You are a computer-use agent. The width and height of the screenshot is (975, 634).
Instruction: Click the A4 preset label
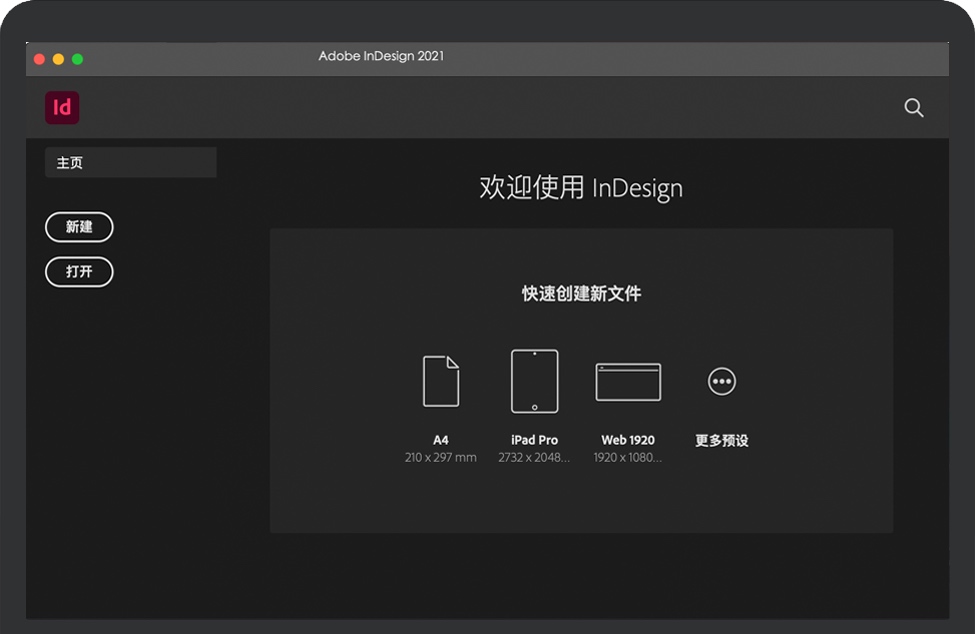441,440
